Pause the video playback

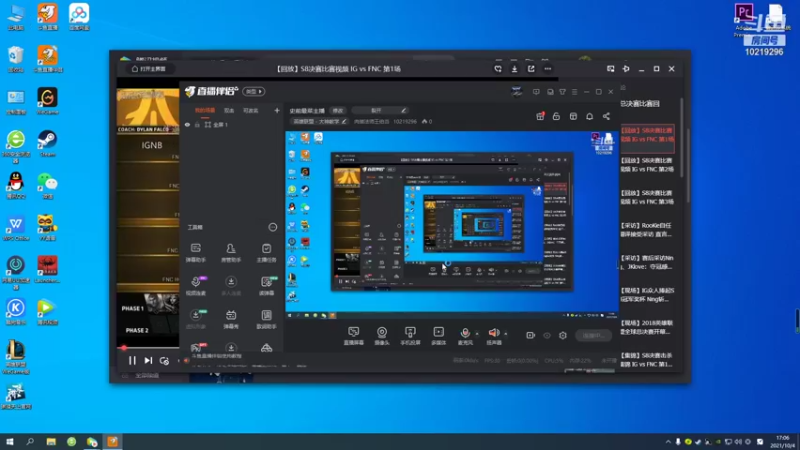pos(132,360)
